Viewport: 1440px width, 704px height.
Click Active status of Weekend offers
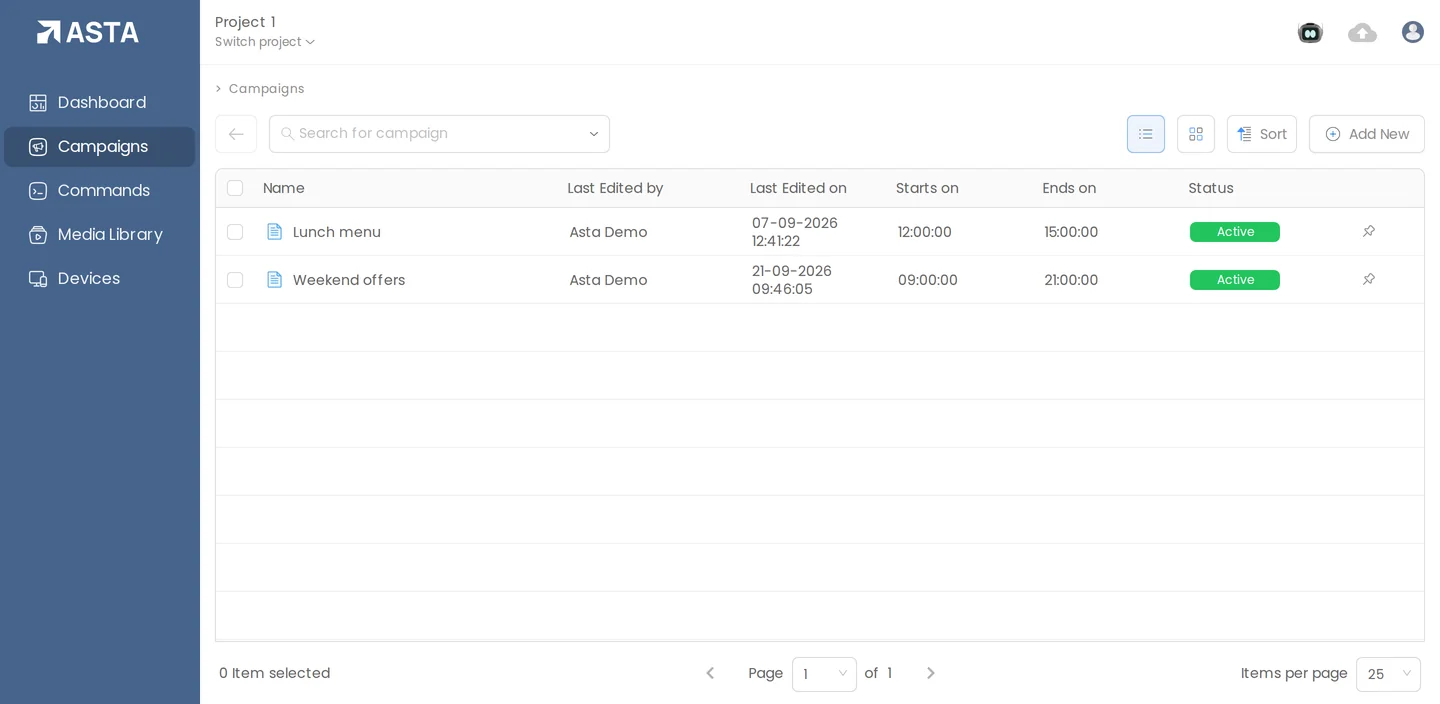pyautogui.click(x=1235, y=280)
